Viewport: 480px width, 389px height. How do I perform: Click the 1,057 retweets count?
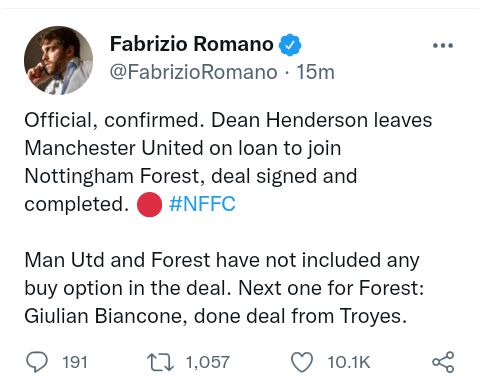[x=208, y=362]
